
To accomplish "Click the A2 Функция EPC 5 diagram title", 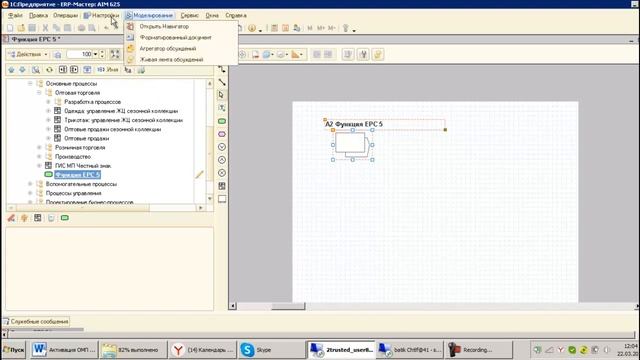I will [x=354, y=124].
